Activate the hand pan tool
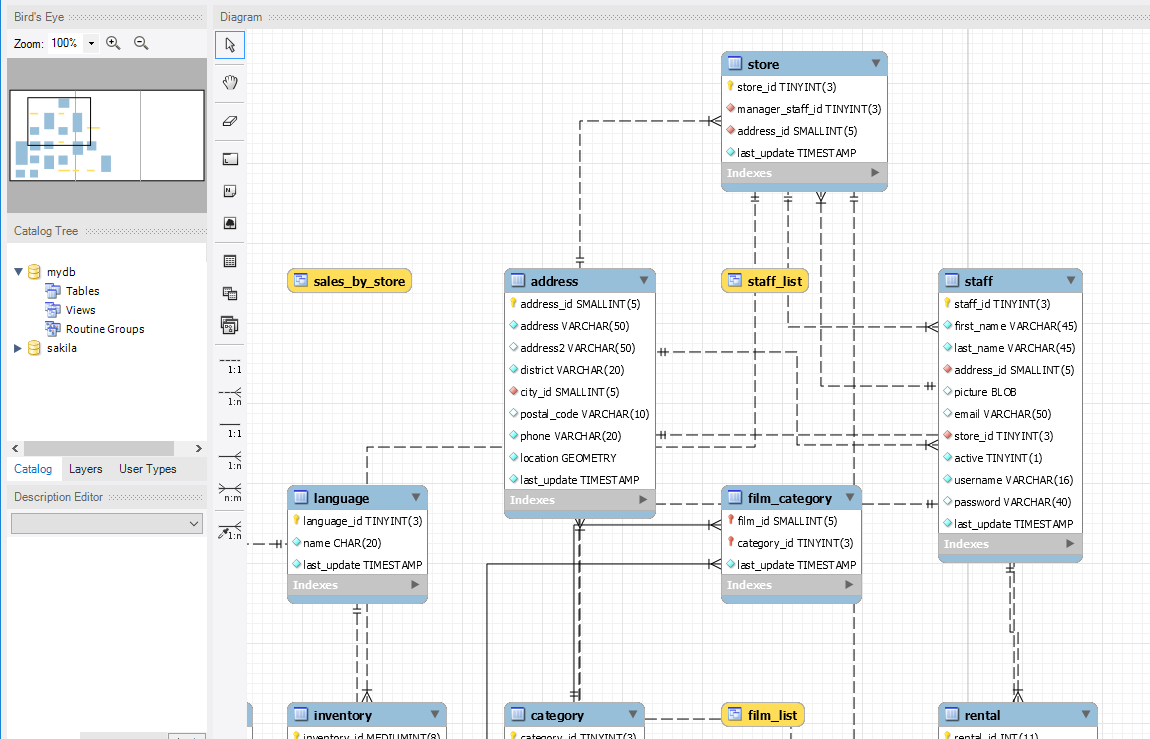This screenshot has height=739, width=1150. pyautogui.click(x=230, y=82)
